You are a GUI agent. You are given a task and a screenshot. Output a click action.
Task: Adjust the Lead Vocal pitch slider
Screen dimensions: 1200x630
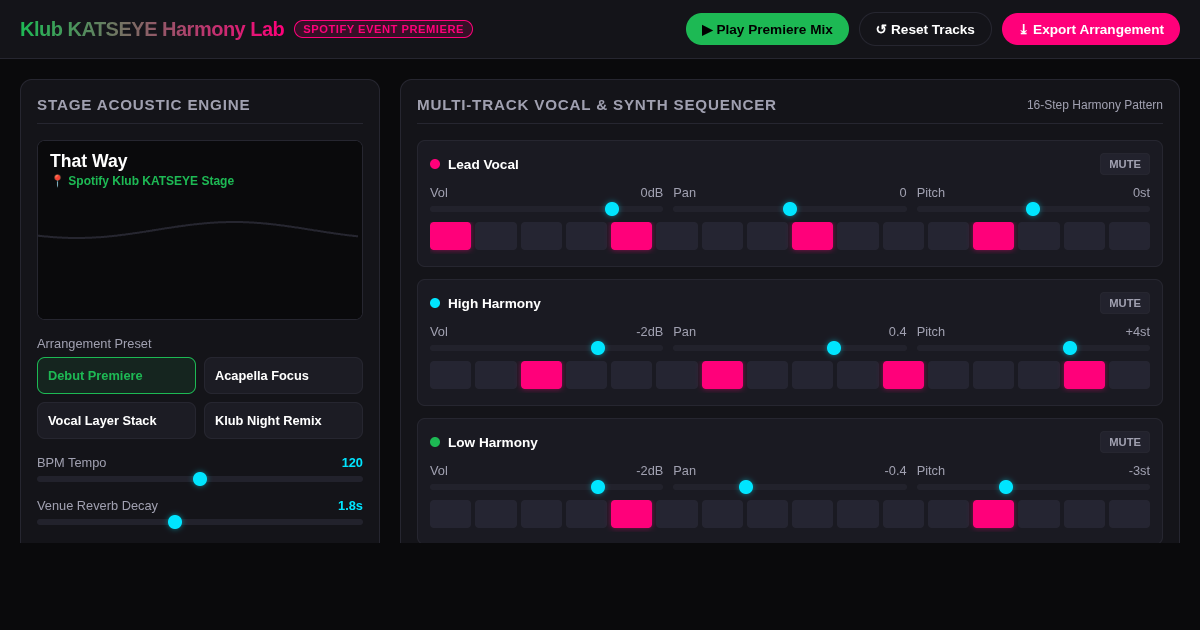1033,209
